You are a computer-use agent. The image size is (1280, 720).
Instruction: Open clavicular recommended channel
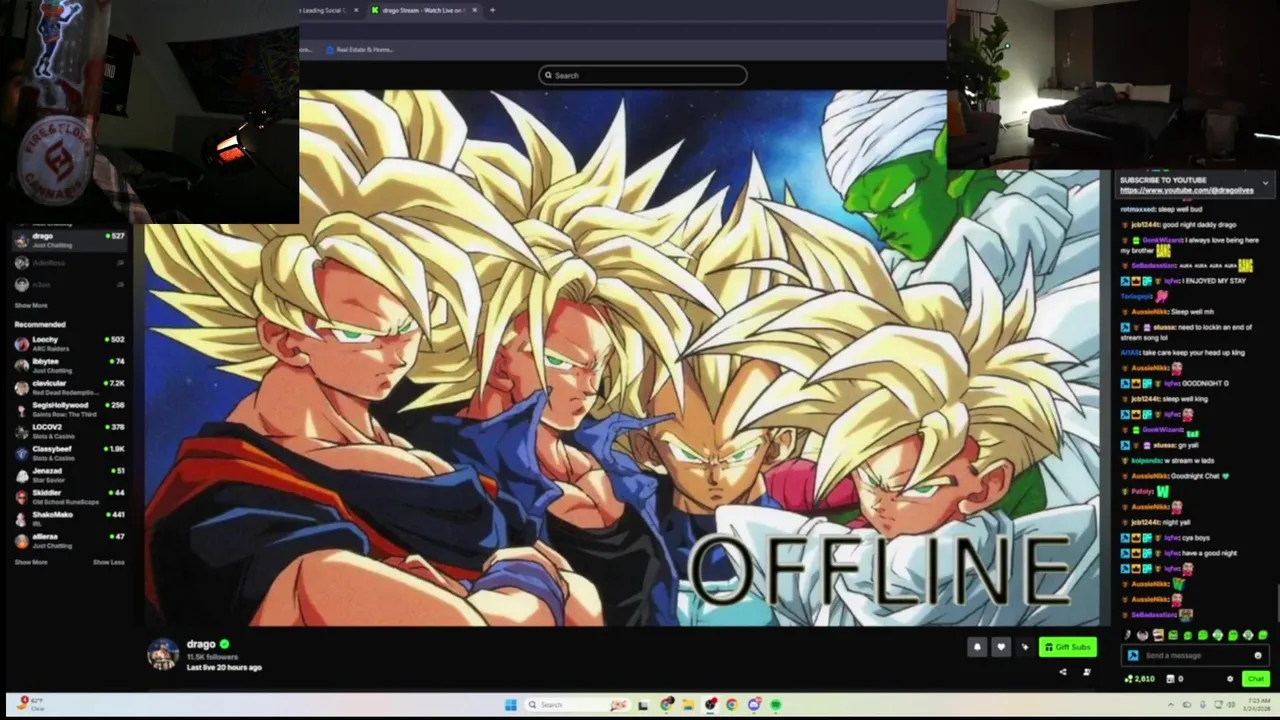[x=70, y=387]
